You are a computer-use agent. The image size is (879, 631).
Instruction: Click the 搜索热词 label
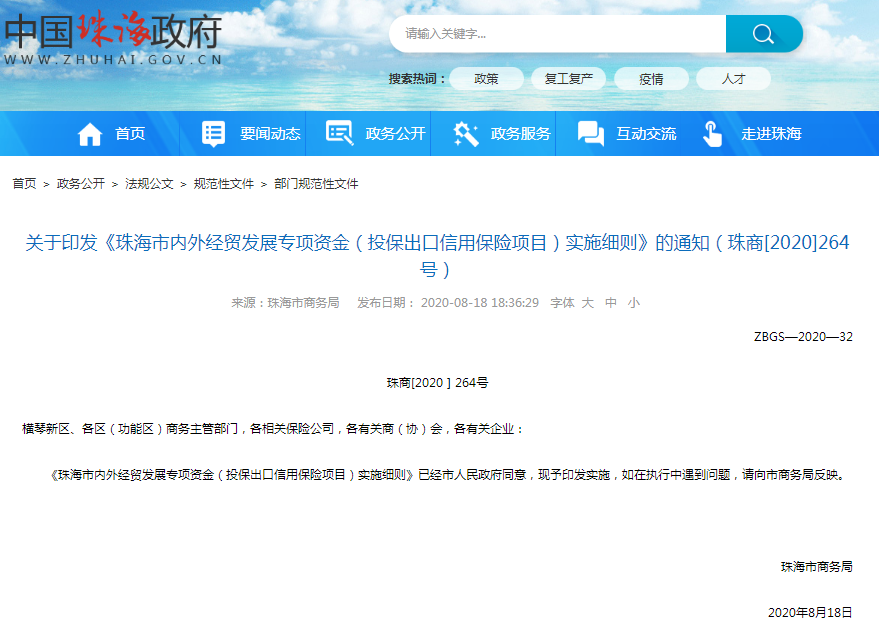click(417, 79)
